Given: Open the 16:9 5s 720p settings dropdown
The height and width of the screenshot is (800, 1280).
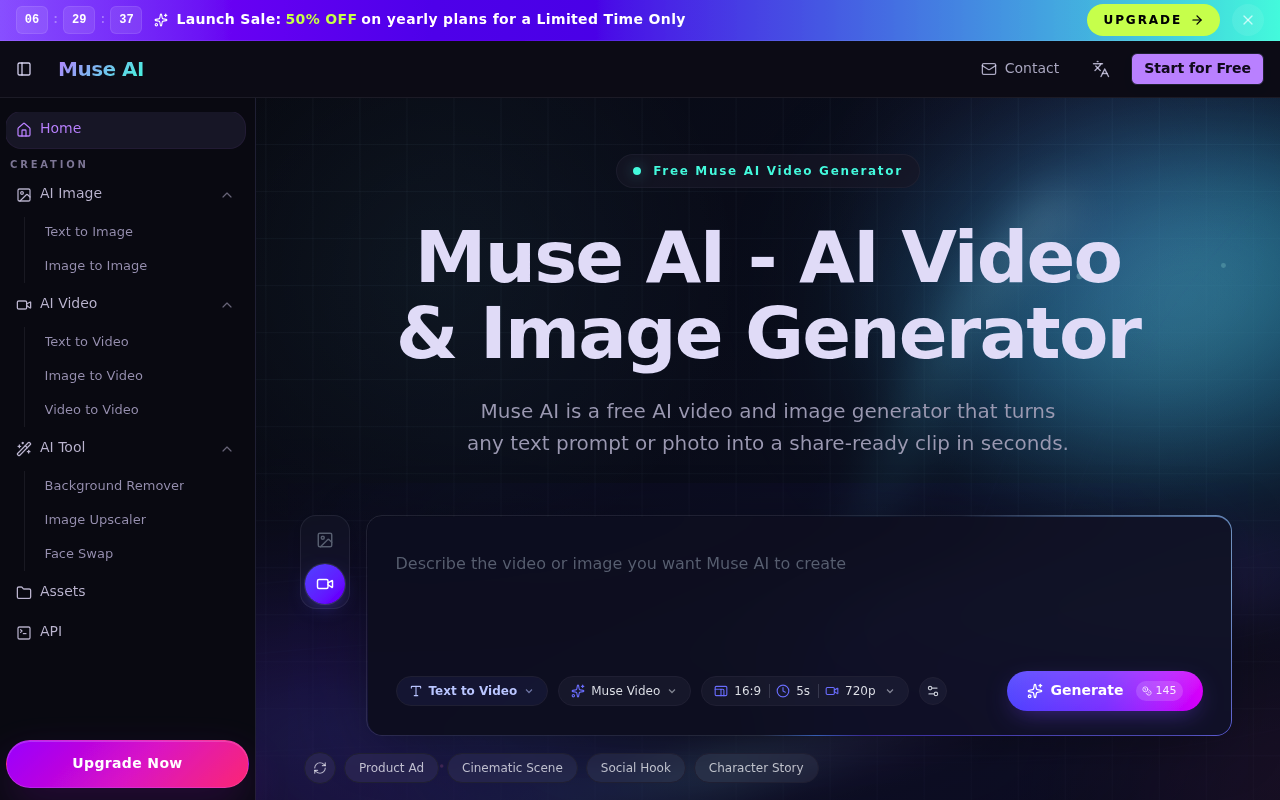Looking at the screenshot, I should tap(805, 691).
